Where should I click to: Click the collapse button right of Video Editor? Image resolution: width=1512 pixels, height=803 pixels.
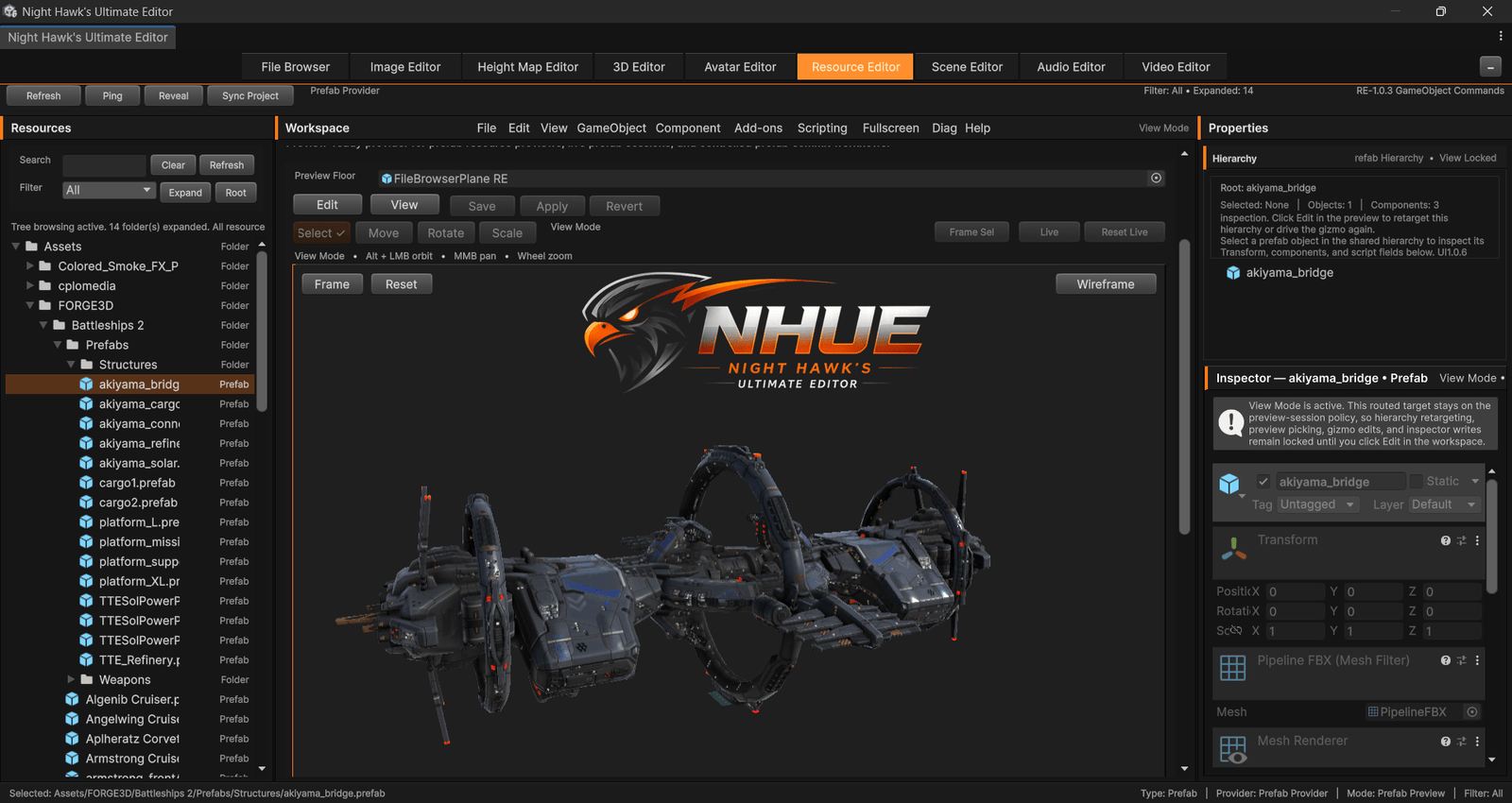point(1490,66)
